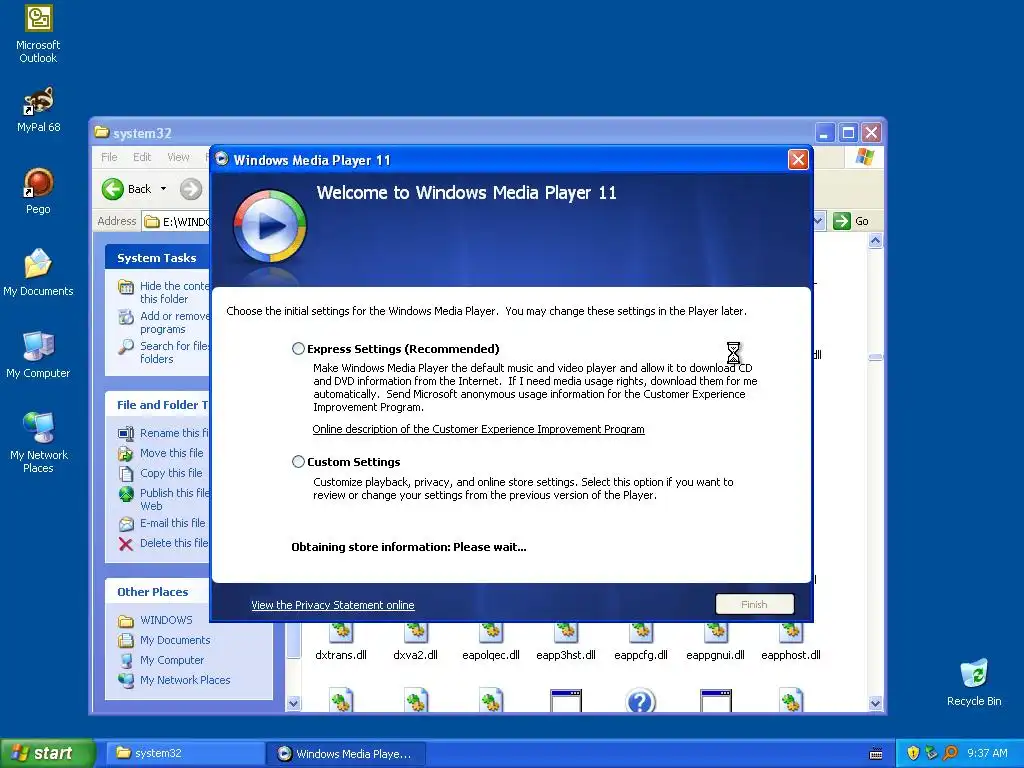
Task: Switch to system32 taskbar button
Action: [x=185, y=753]
